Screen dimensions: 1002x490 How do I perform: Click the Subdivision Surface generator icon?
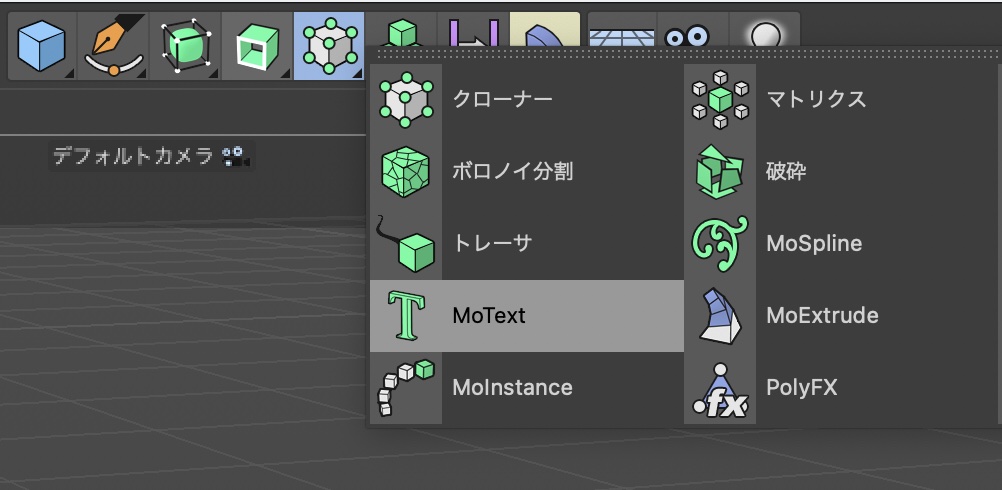[x=186, y=46]
